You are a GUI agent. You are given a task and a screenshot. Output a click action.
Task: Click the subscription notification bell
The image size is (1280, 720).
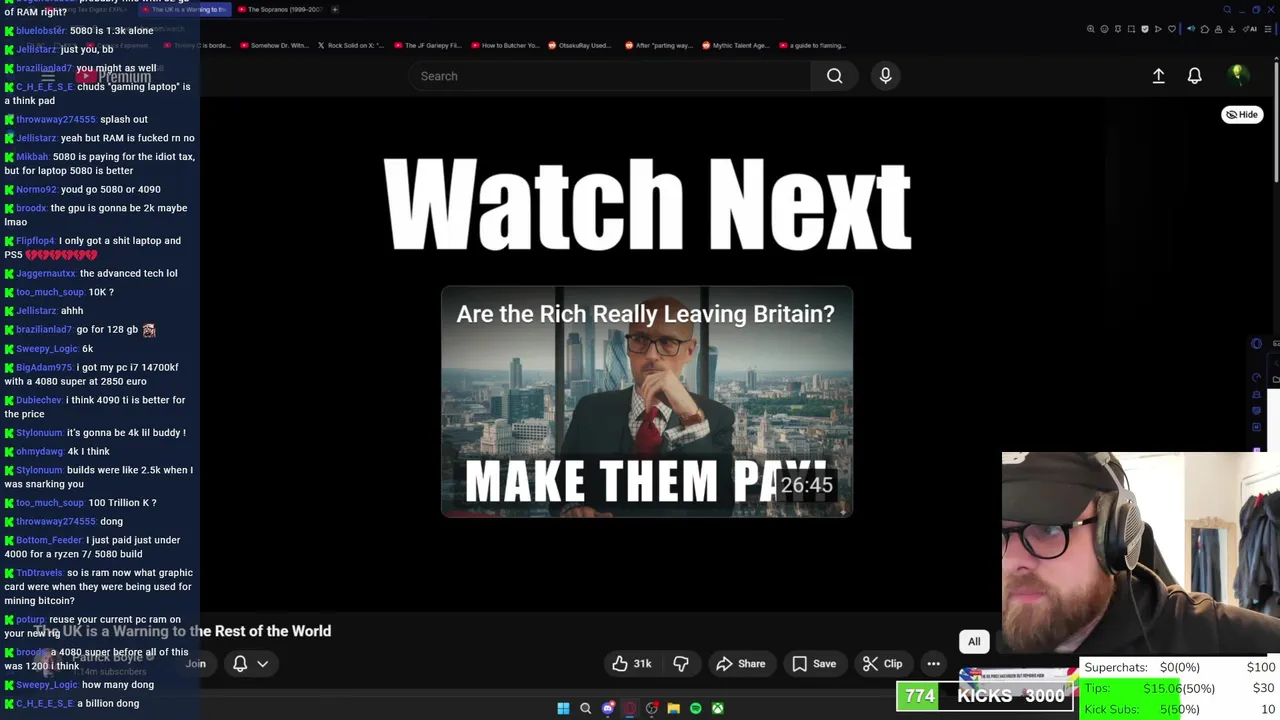tap(240, 664)
